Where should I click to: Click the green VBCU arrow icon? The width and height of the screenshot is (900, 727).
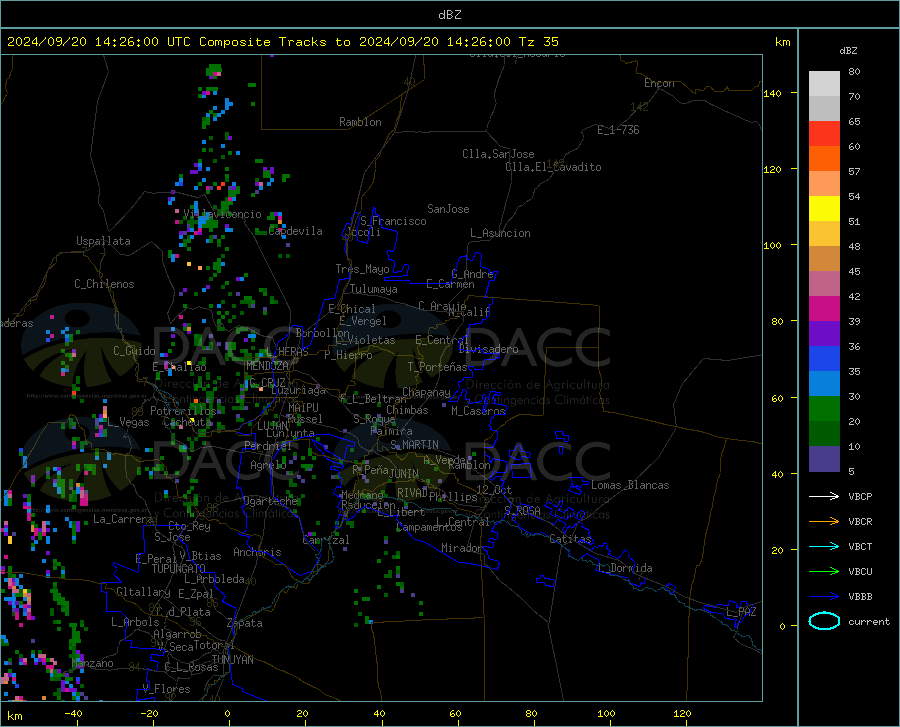824,572
